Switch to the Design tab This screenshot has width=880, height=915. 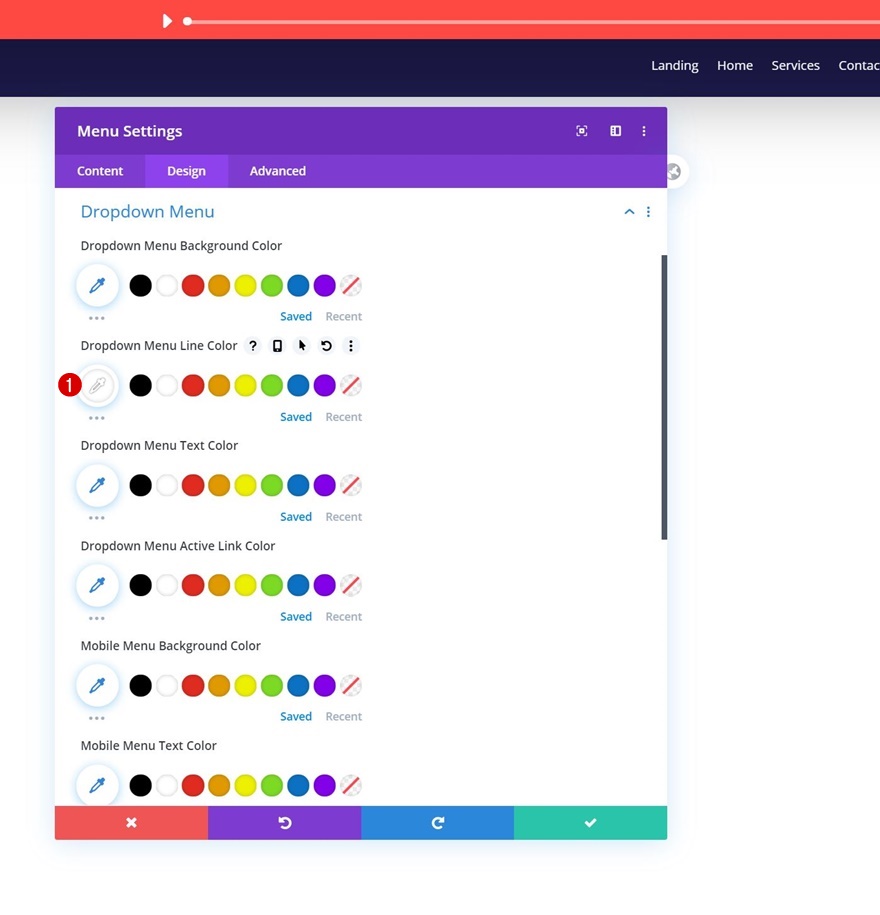[x=186, y=171]
